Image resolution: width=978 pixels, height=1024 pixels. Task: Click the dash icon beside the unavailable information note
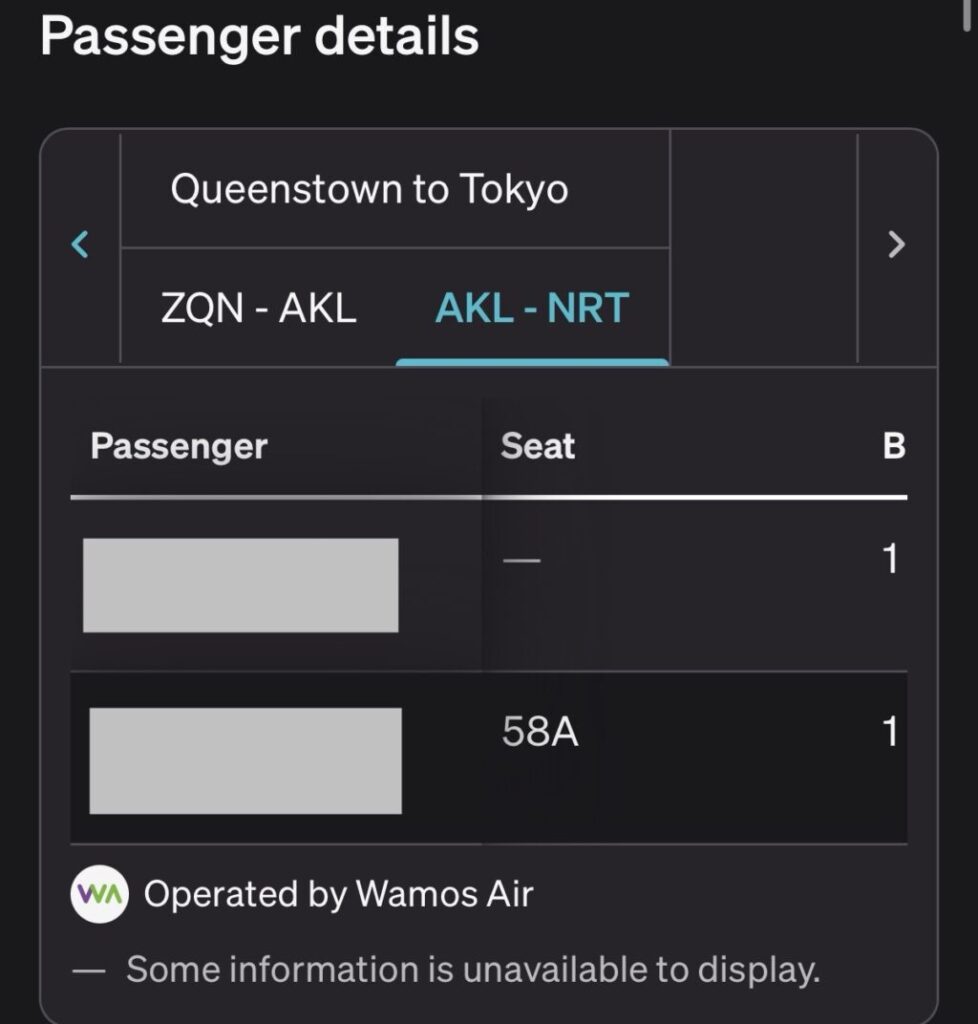(89, 969)
